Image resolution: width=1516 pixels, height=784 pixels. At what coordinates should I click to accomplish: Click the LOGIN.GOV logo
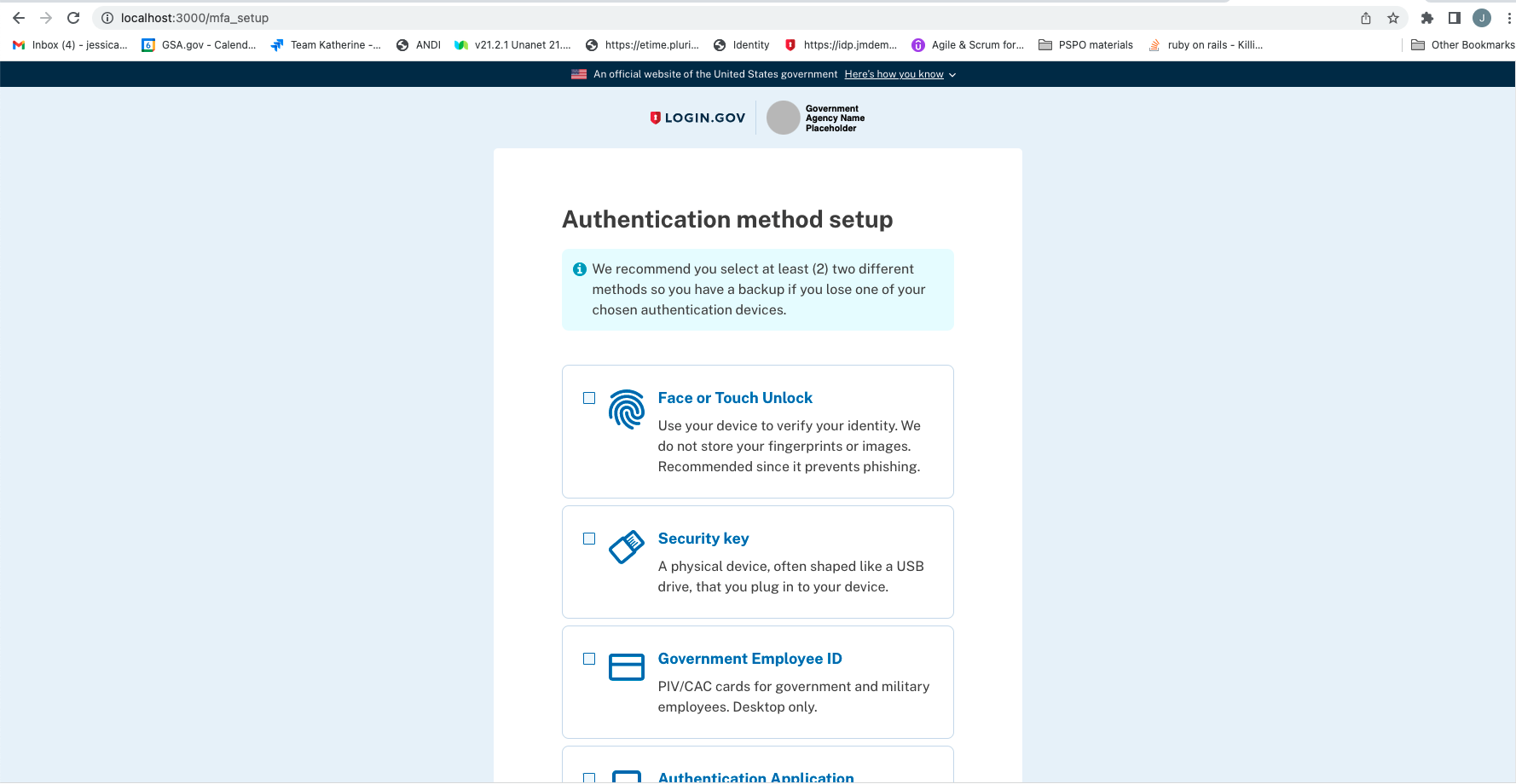point(697,118)
